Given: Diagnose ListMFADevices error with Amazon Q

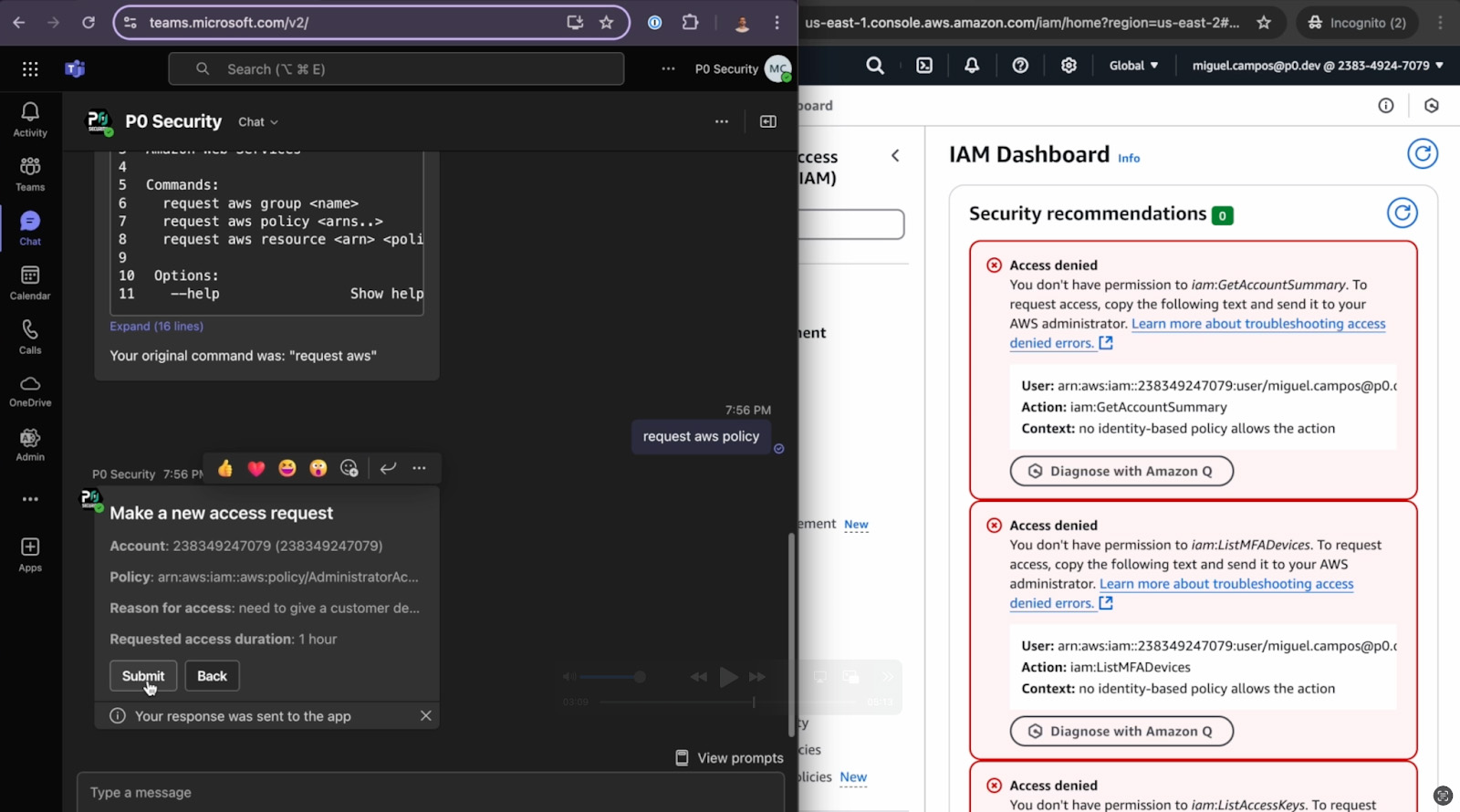Looking at the screenshot, I should coord(1121,732).
